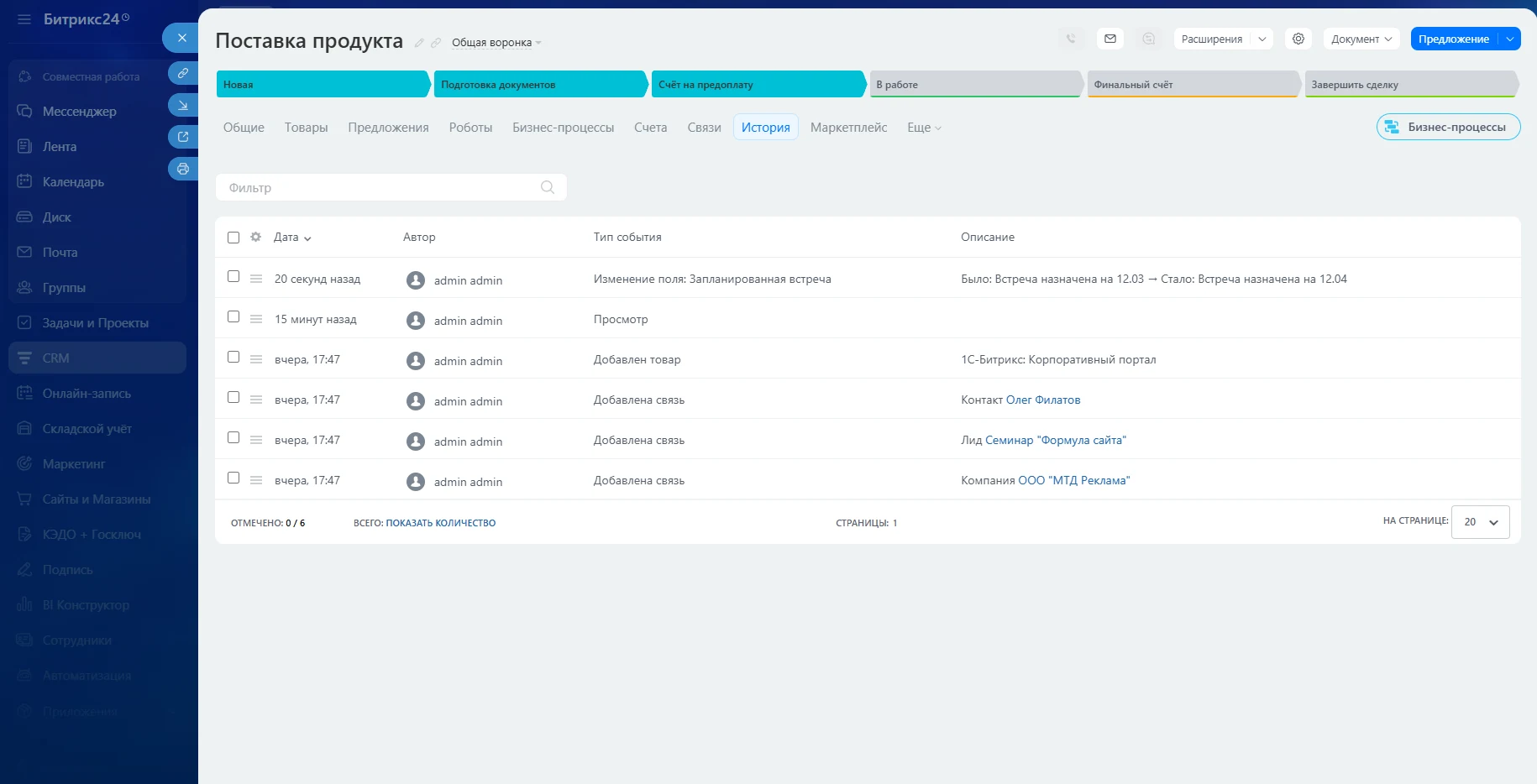This screenshot has width=1537, height=784.
Task: Click the ПОКАЗАТЬ КОЛИЧЕСТВО link
Action: 441,523
